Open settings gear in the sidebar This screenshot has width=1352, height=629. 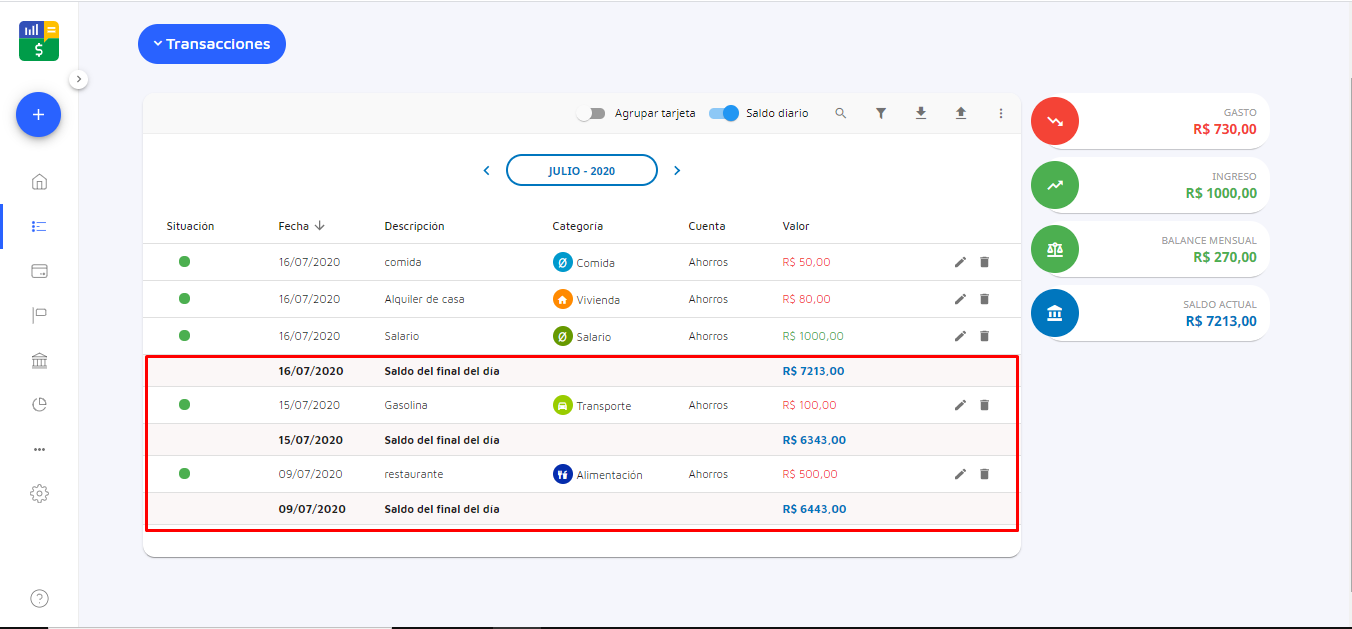pyautogui.click(x=39, y=493)
